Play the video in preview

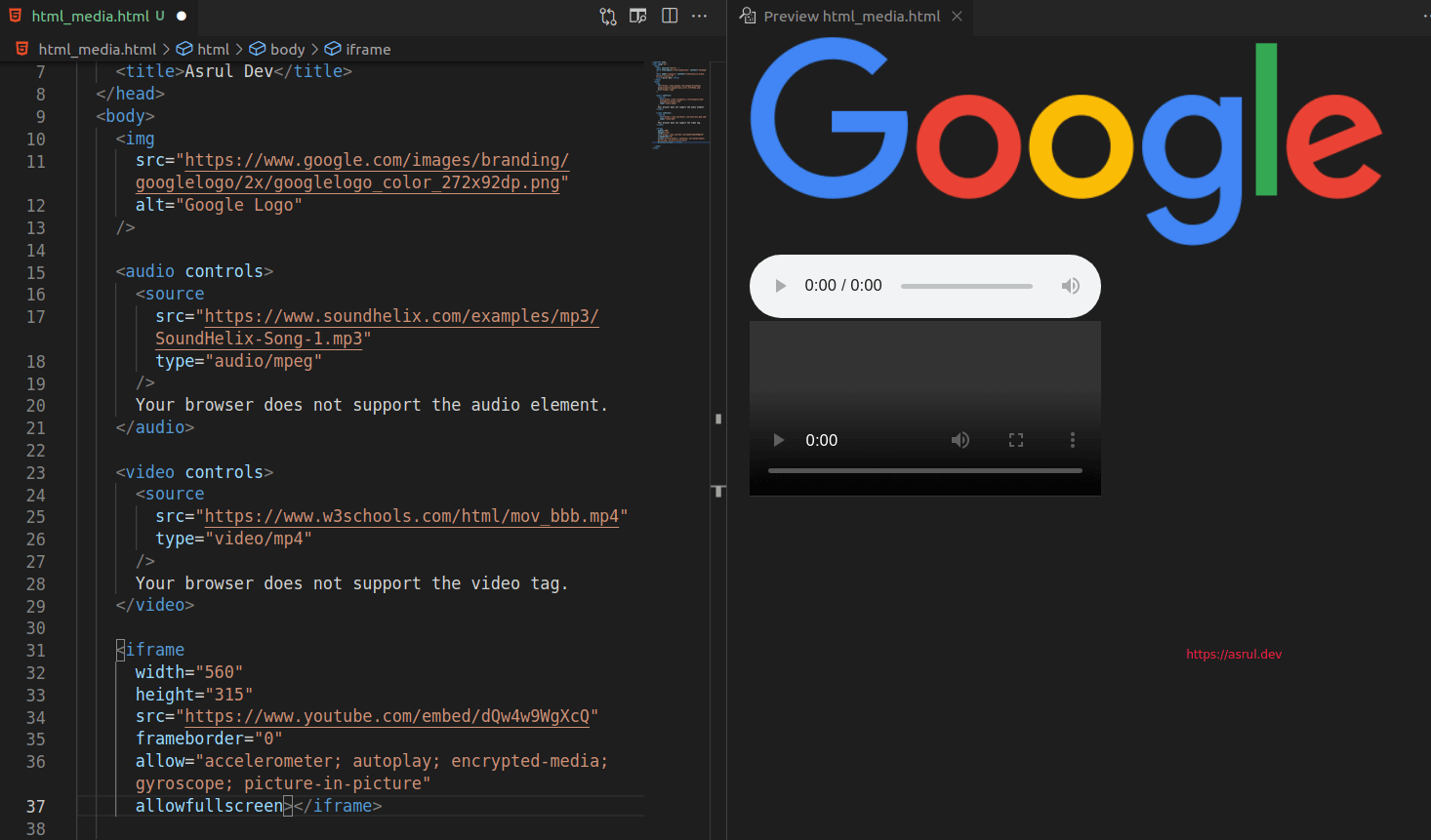click(779, 440)
